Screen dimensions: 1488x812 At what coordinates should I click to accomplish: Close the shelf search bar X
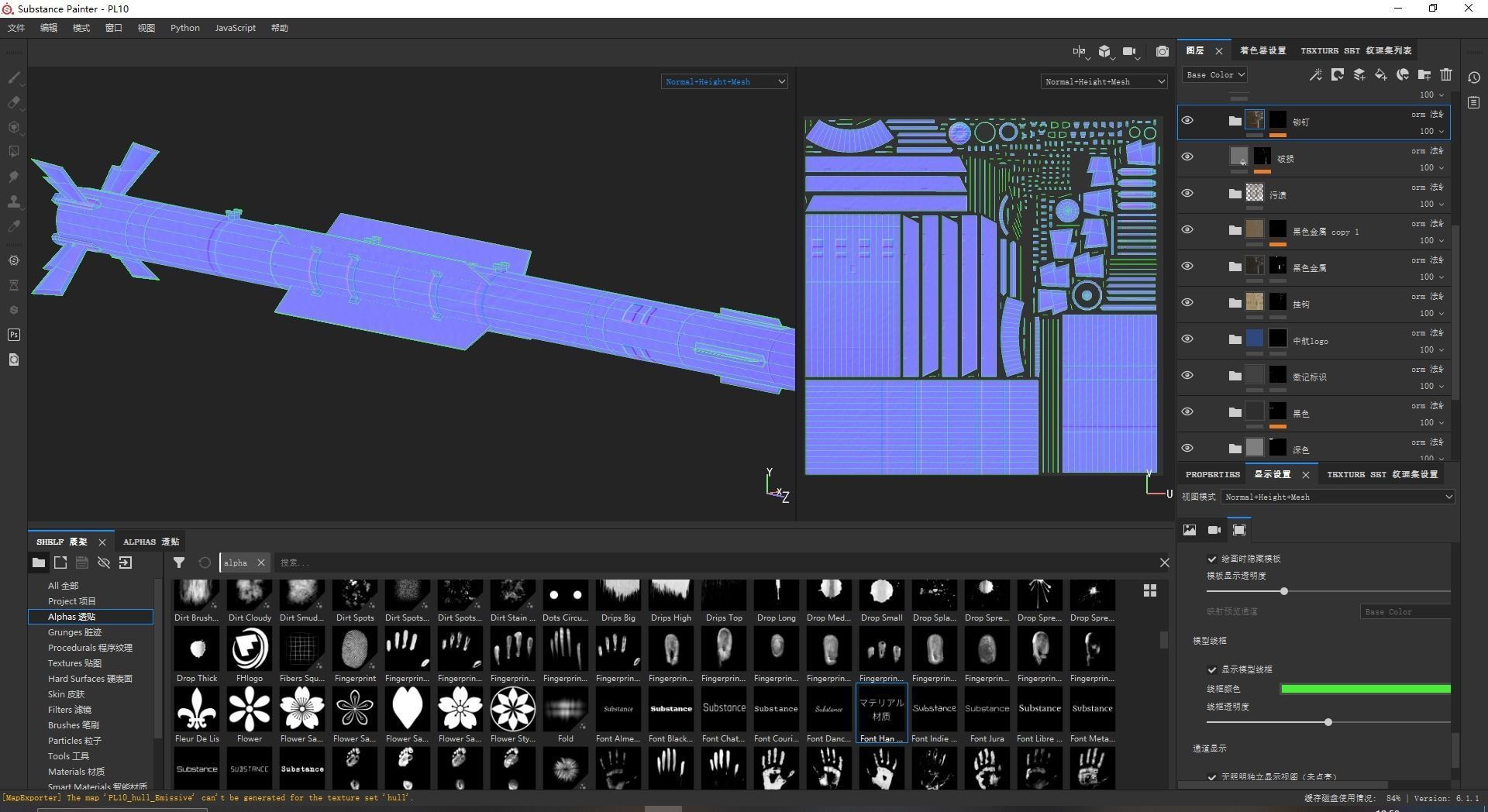(x=1164, y=563)
